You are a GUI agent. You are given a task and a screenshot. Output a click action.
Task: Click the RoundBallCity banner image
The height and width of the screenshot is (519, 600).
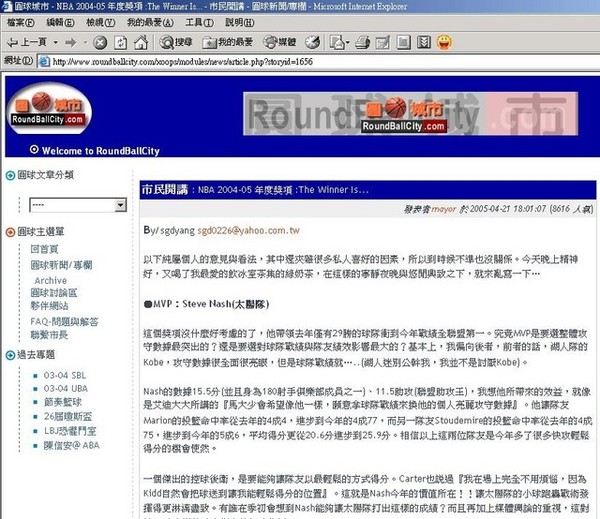point(410,113)
